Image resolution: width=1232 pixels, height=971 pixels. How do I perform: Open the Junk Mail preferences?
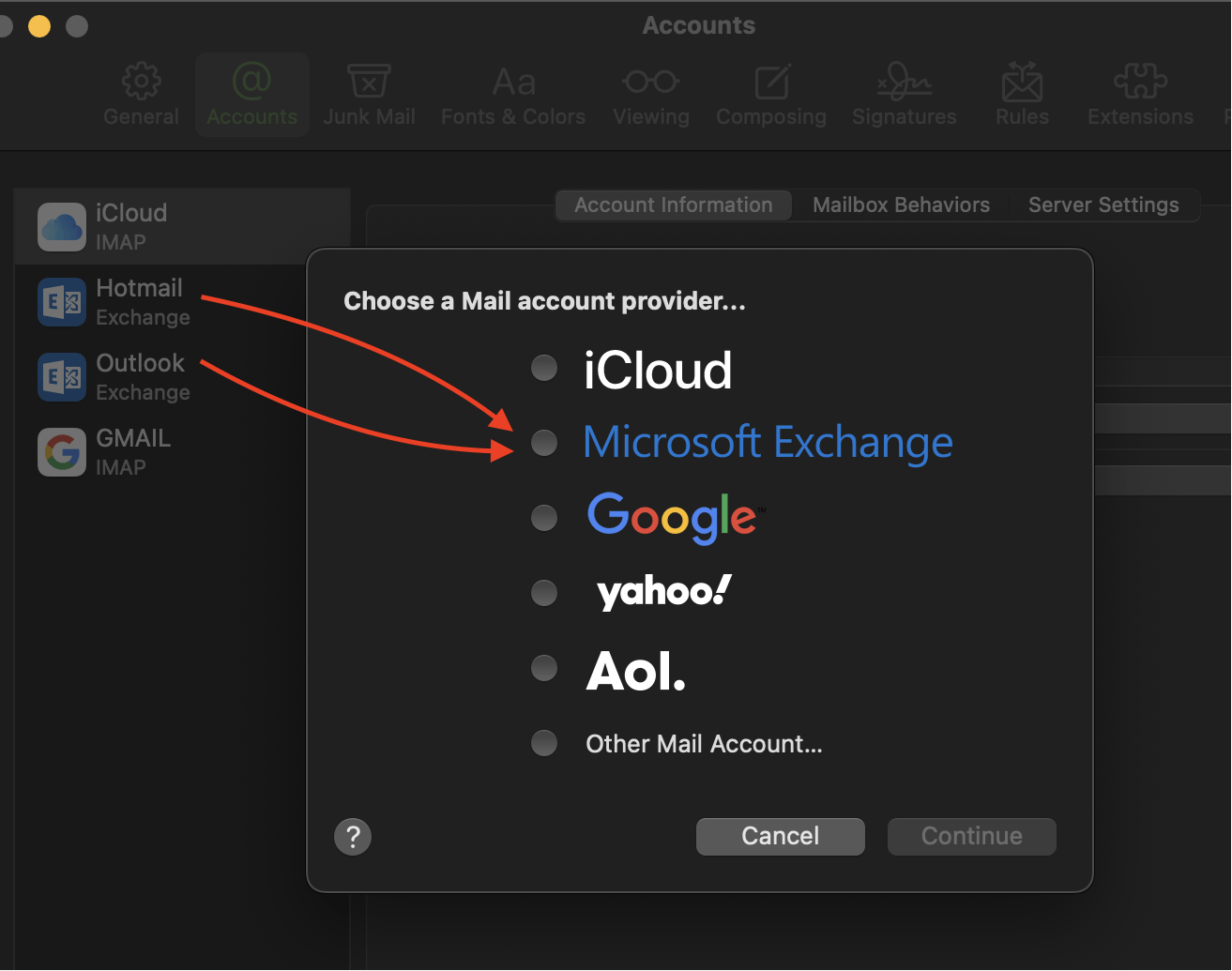(369, 96)
